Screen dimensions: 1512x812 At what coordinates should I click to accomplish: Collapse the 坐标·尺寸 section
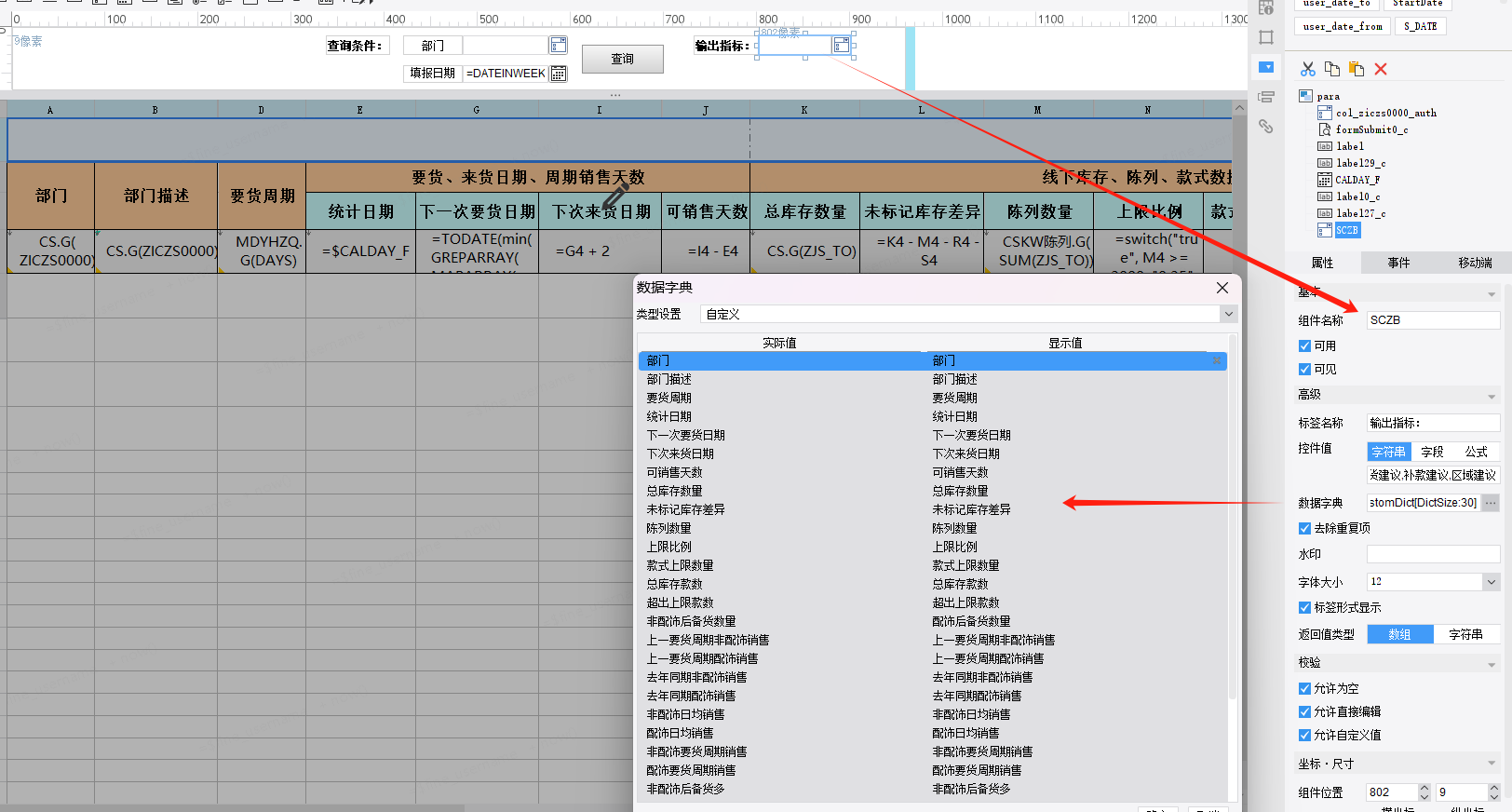pos(1492,765)
